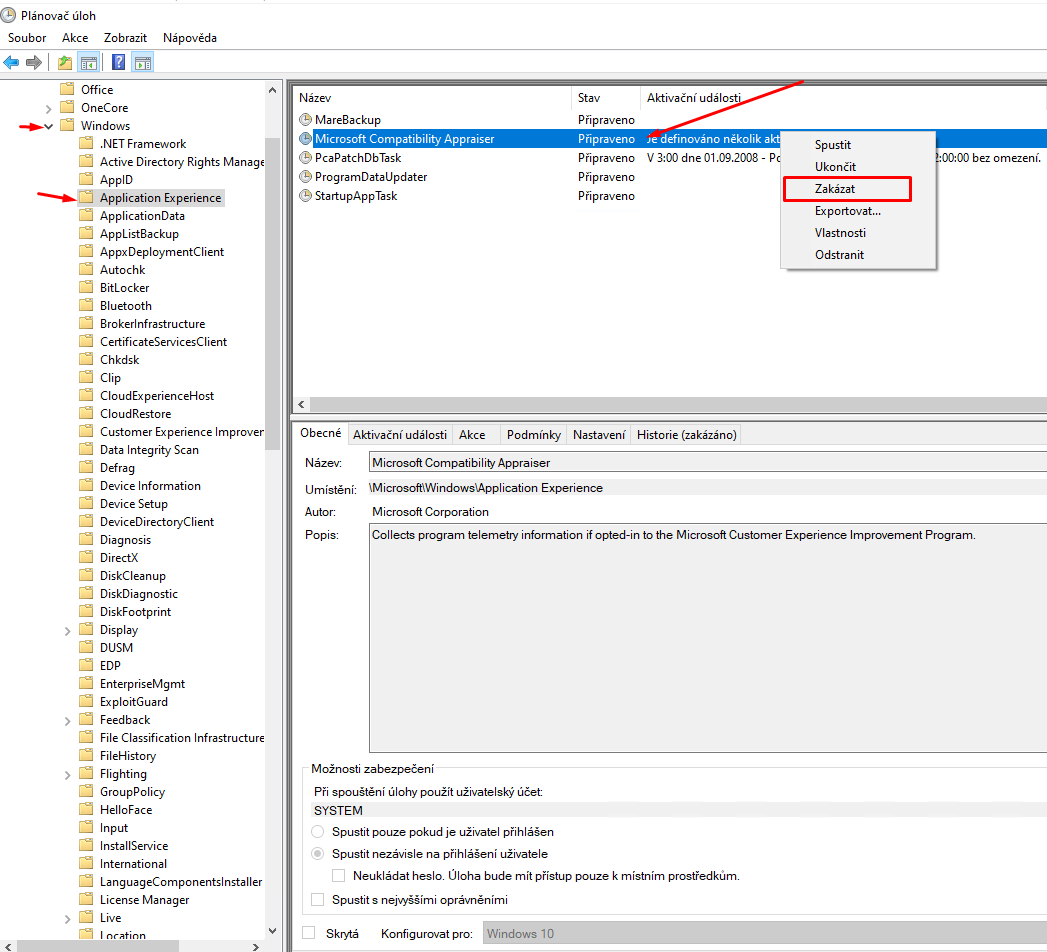
Task: Click the Diagnosis folder icon
Action: [85, 539]
